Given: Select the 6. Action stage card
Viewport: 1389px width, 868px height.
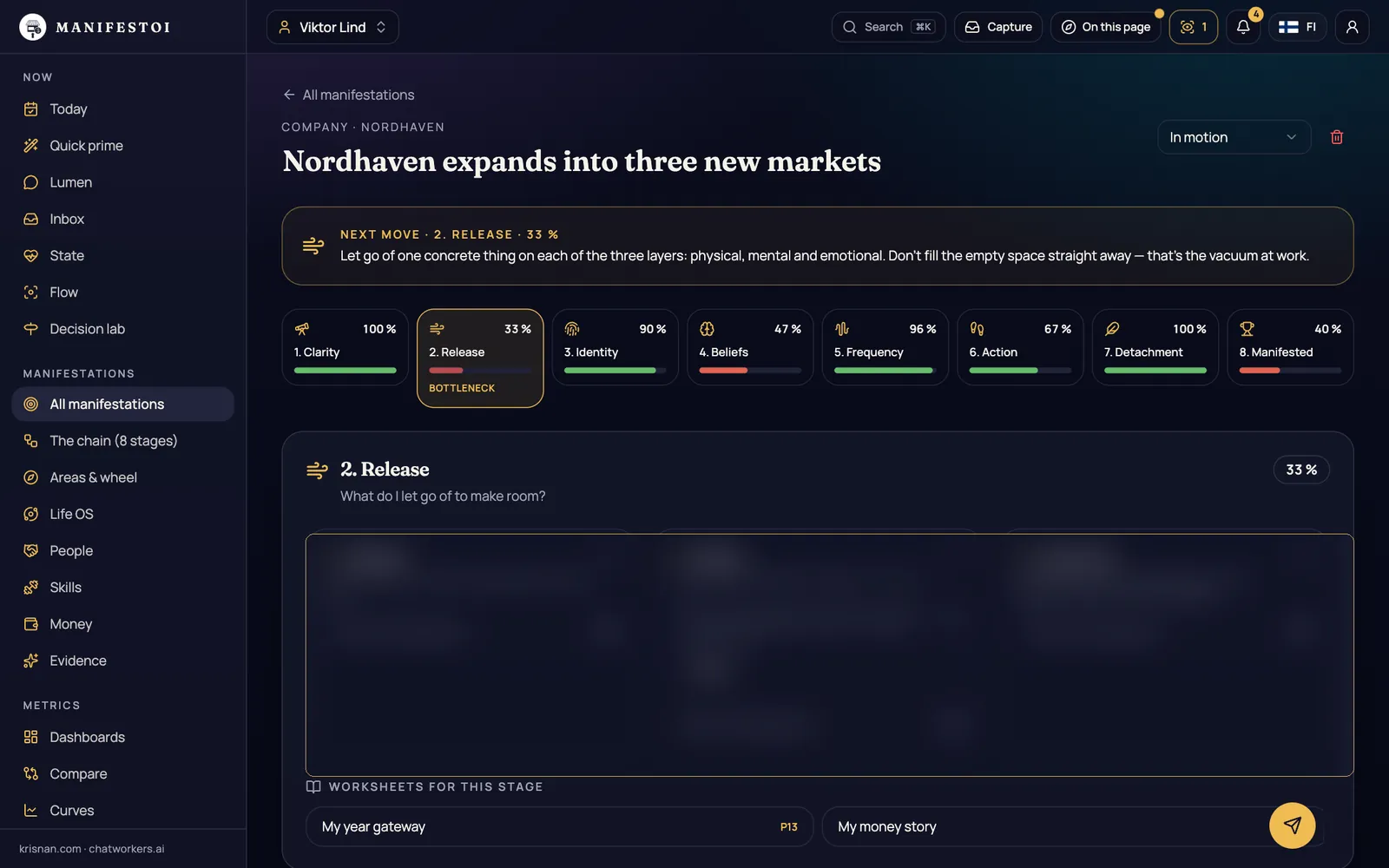Looking at the screenshot, I should click(1020, 347).
